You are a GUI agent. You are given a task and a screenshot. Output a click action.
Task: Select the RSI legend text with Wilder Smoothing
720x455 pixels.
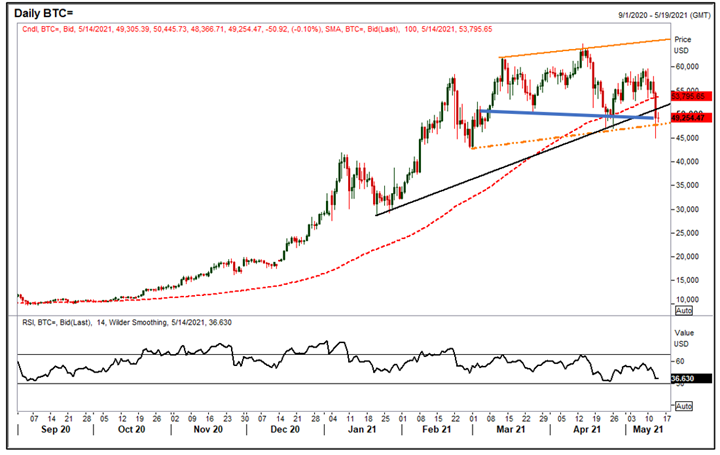pyautogui.click(x=127, y=322)
